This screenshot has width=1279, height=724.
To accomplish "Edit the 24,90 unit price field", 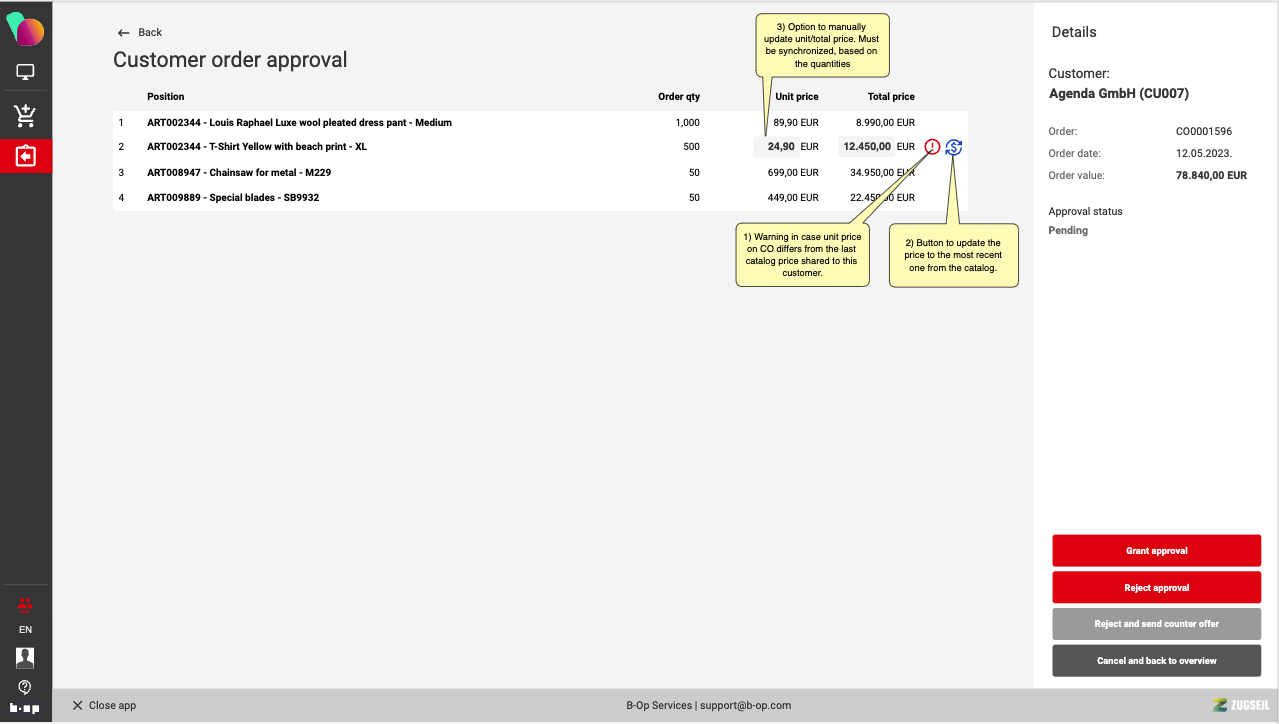I will coord(777,147).
